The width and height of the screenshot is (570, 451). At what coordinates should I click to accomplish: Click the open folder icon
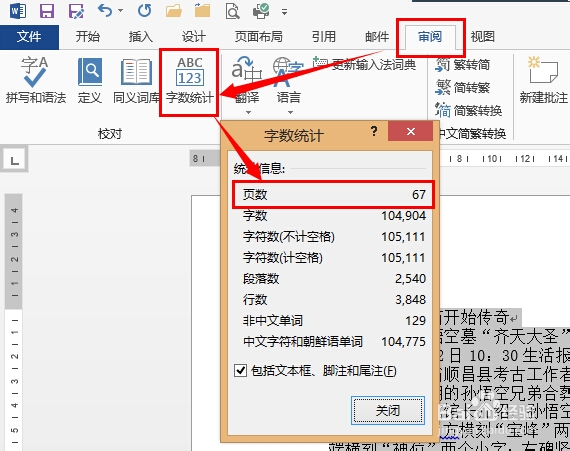click(x=174, y=11)
